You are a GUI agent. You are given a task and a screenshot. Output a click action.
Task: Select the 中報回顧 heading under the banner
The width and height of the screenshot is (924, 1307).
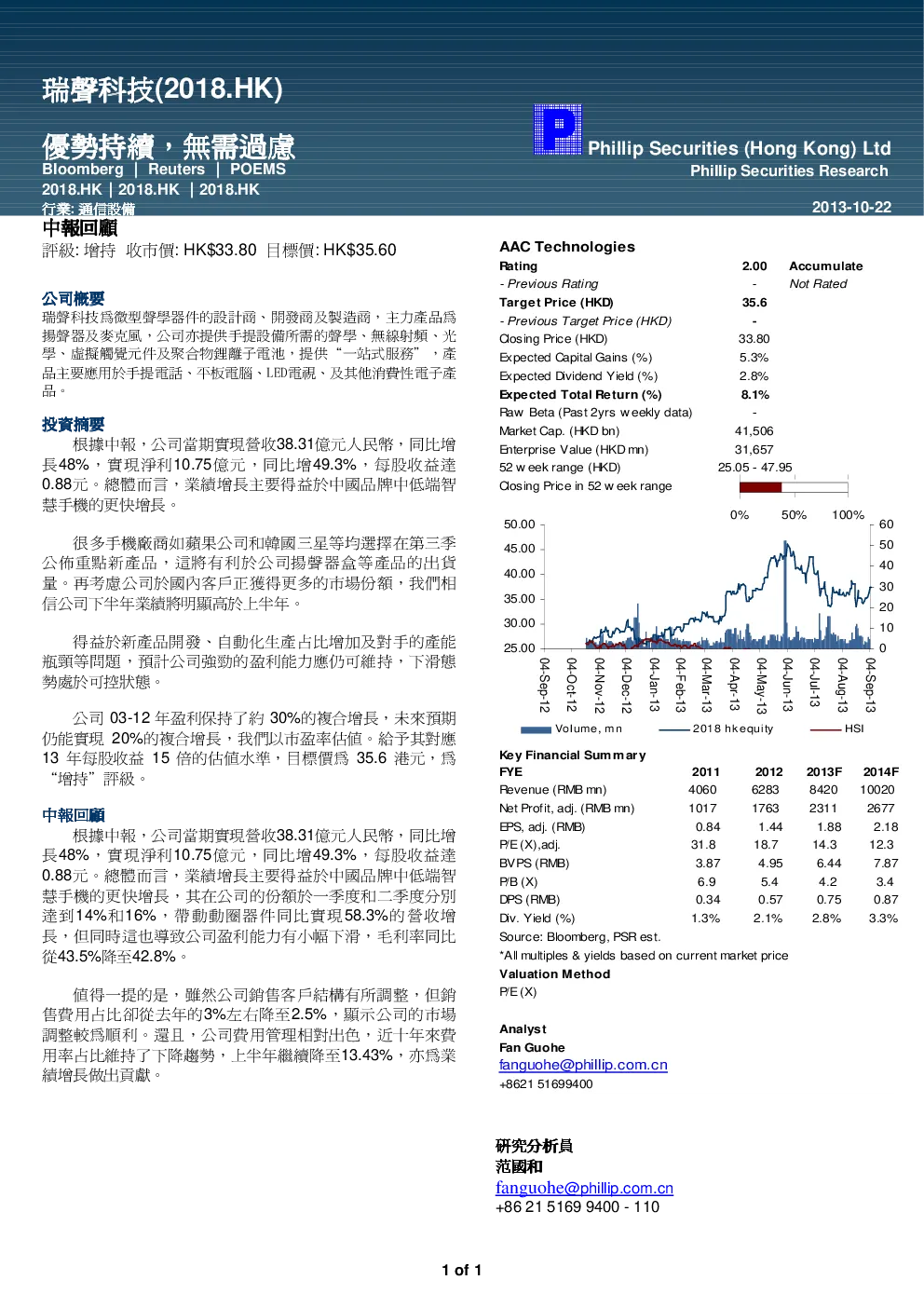79,228
